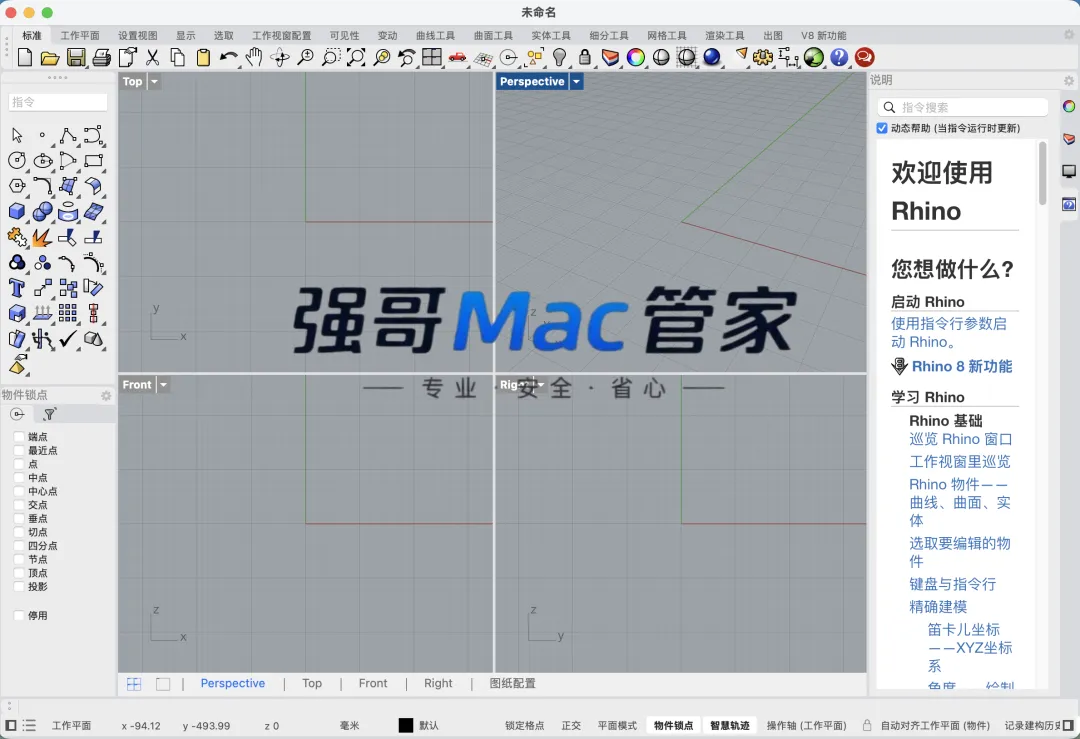Select the Text object T tool
The image size is (1080, 739).
[17, 288]
